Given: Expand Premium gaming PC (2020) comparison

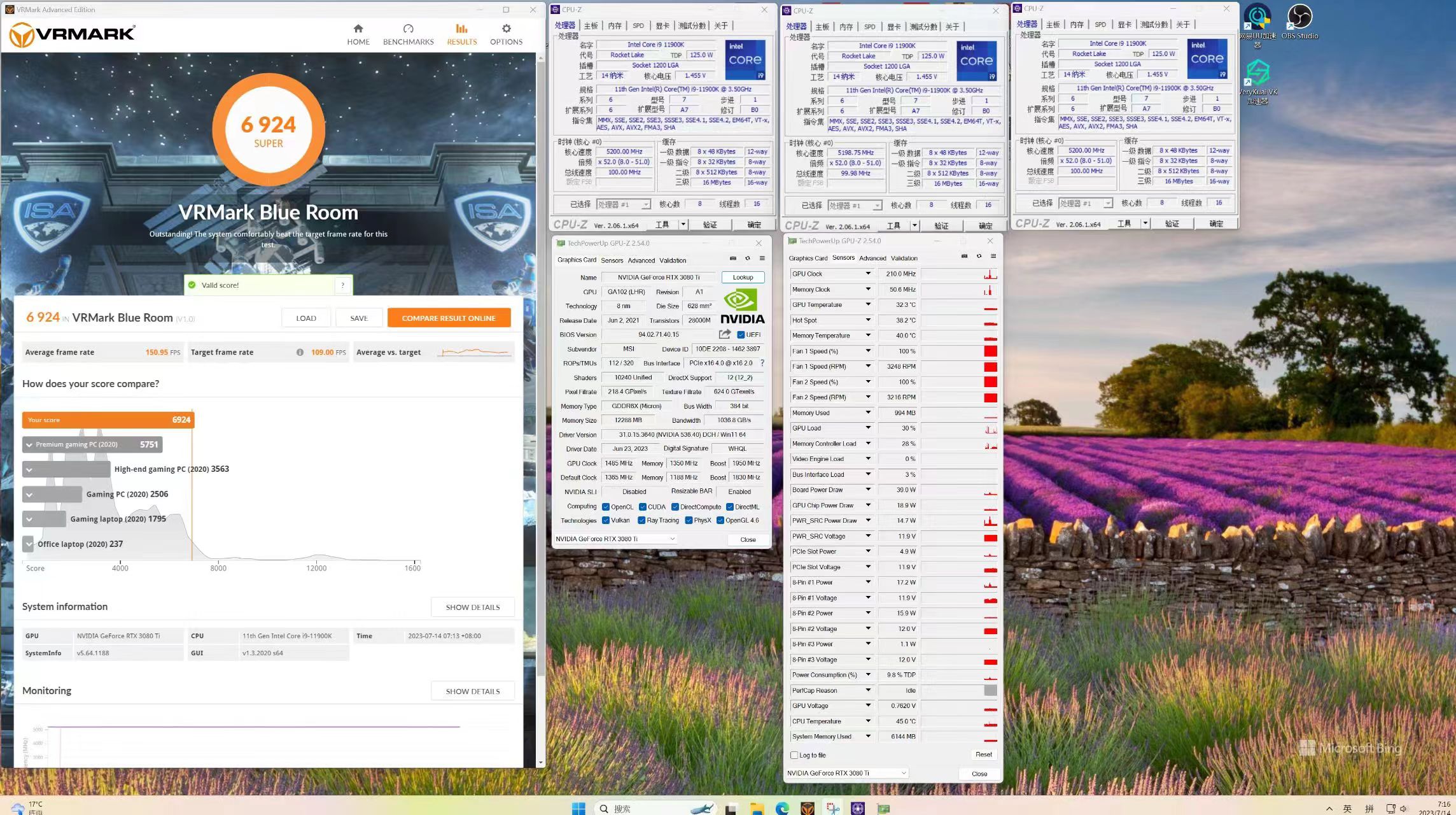Looking at the screenshot, I should (29, 444).
